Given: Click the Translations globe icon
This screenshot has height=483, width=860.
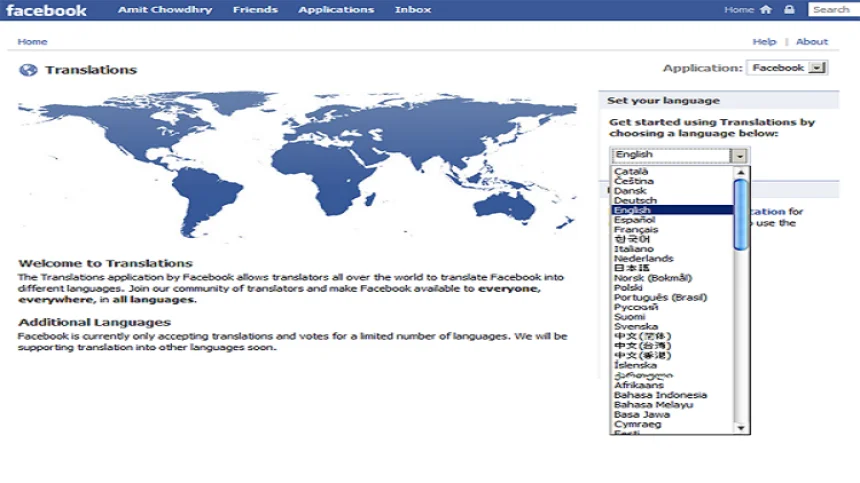Looking at the screenshot, I should [28, 70].
